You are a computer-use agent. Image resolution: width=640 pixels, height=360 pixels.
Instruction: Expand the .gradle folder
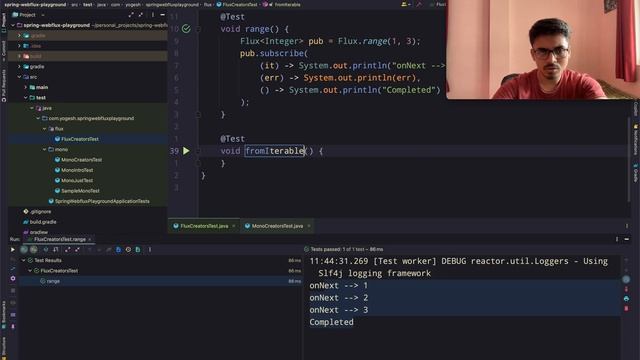pos(19,36)
